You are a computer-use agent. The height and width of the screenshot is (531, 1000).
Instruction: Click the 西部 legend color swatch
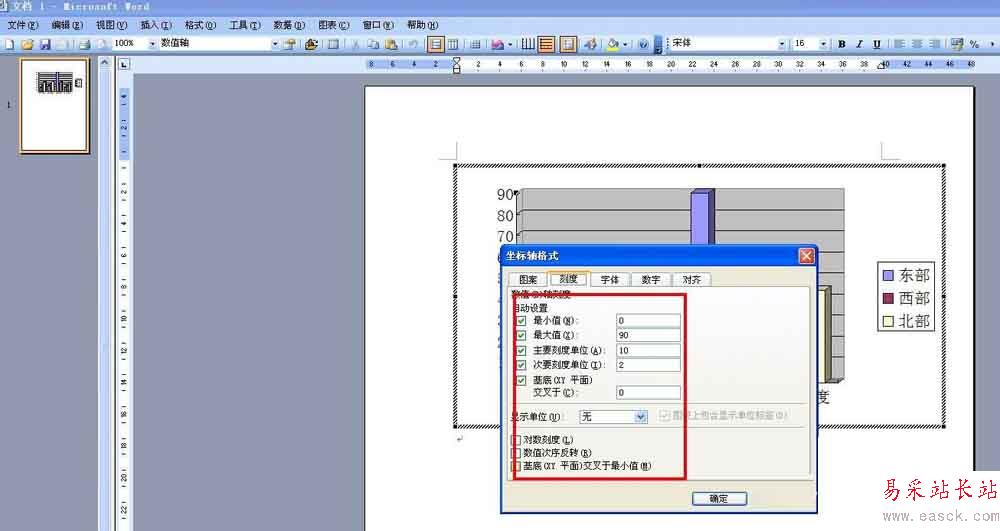(888, 298)
